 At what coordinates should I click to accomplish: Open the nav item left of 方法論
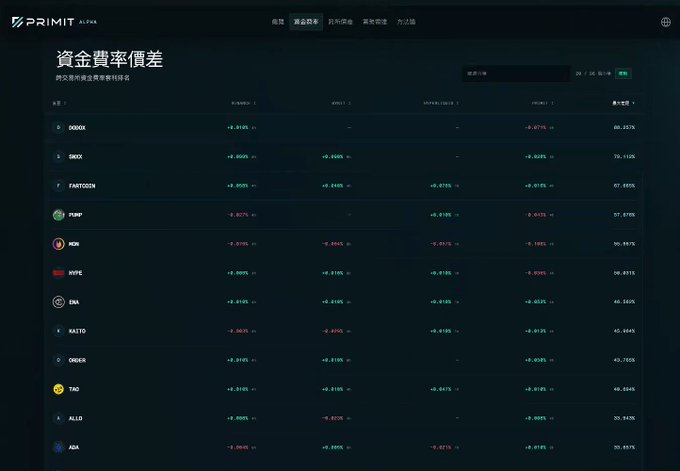(x=375, y=22)
